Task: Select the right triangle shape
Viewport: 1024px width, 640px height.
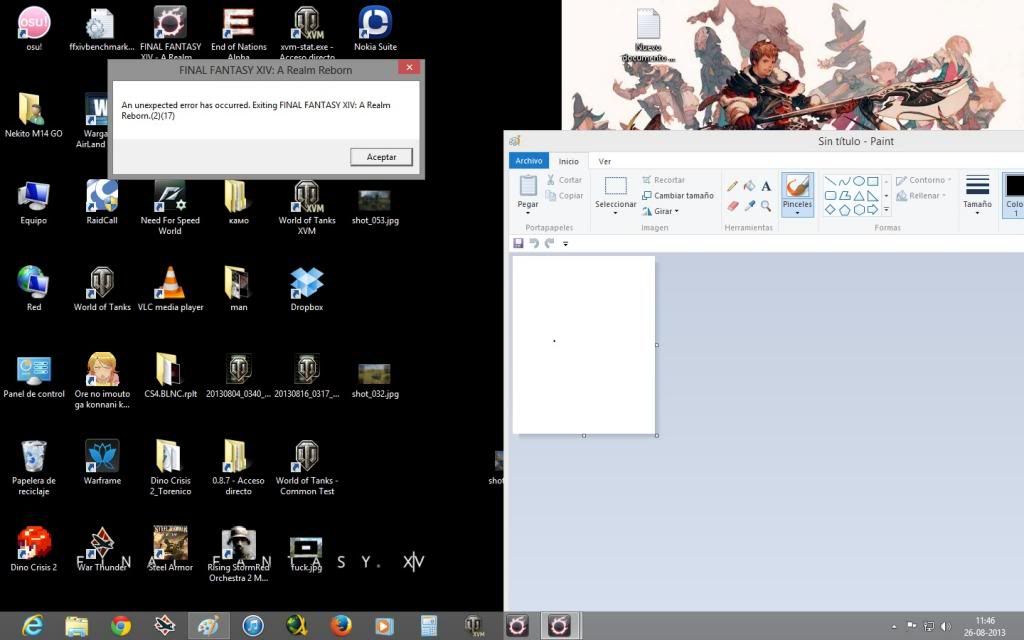Action: coord(872,195)
